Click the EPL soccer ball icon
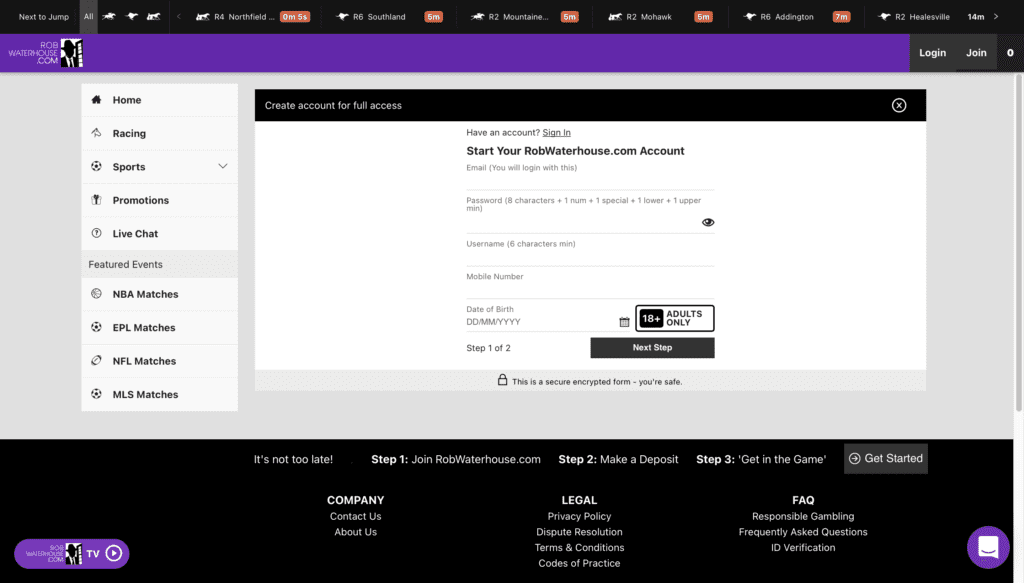The image size is (1024, 583). point(97,327)
